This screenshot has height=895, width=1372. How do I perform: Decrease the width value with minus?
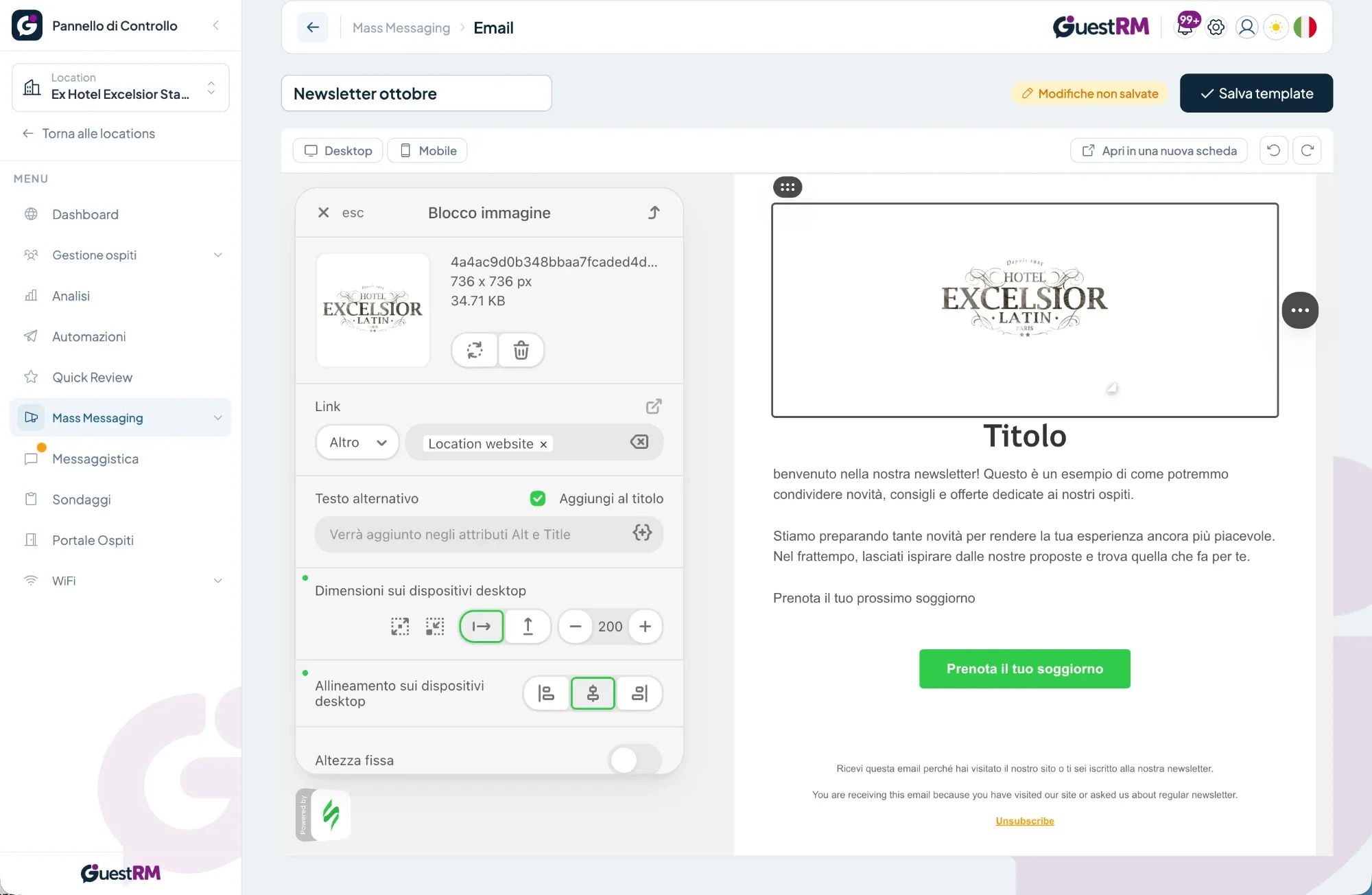576,626
